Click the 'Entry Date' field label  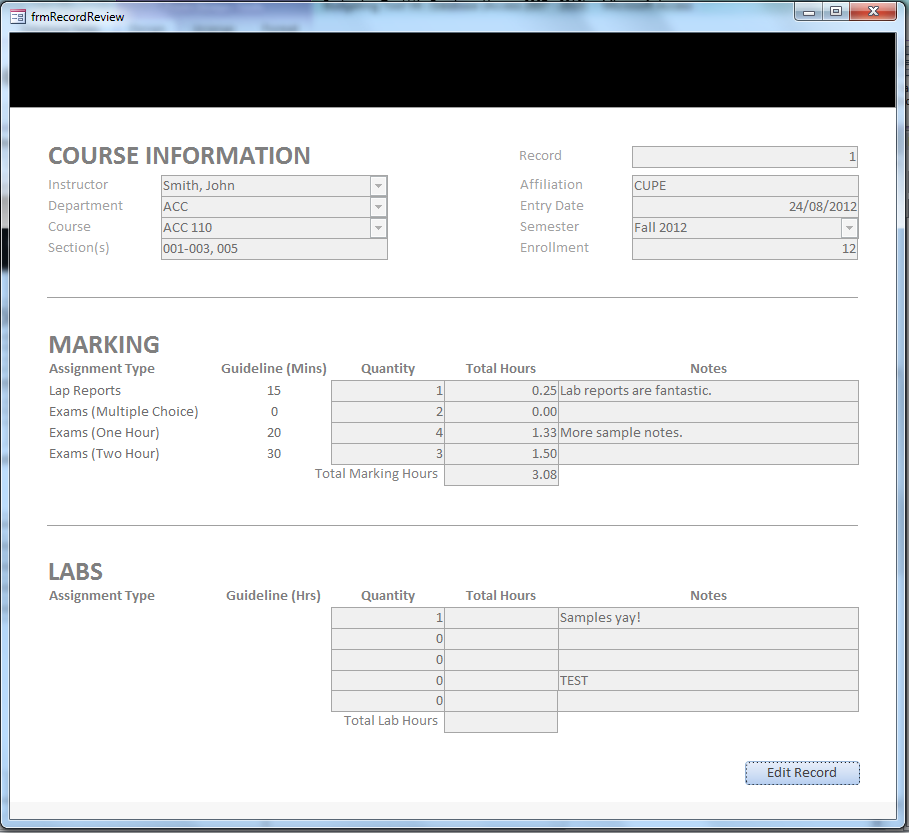pos(551,206)
